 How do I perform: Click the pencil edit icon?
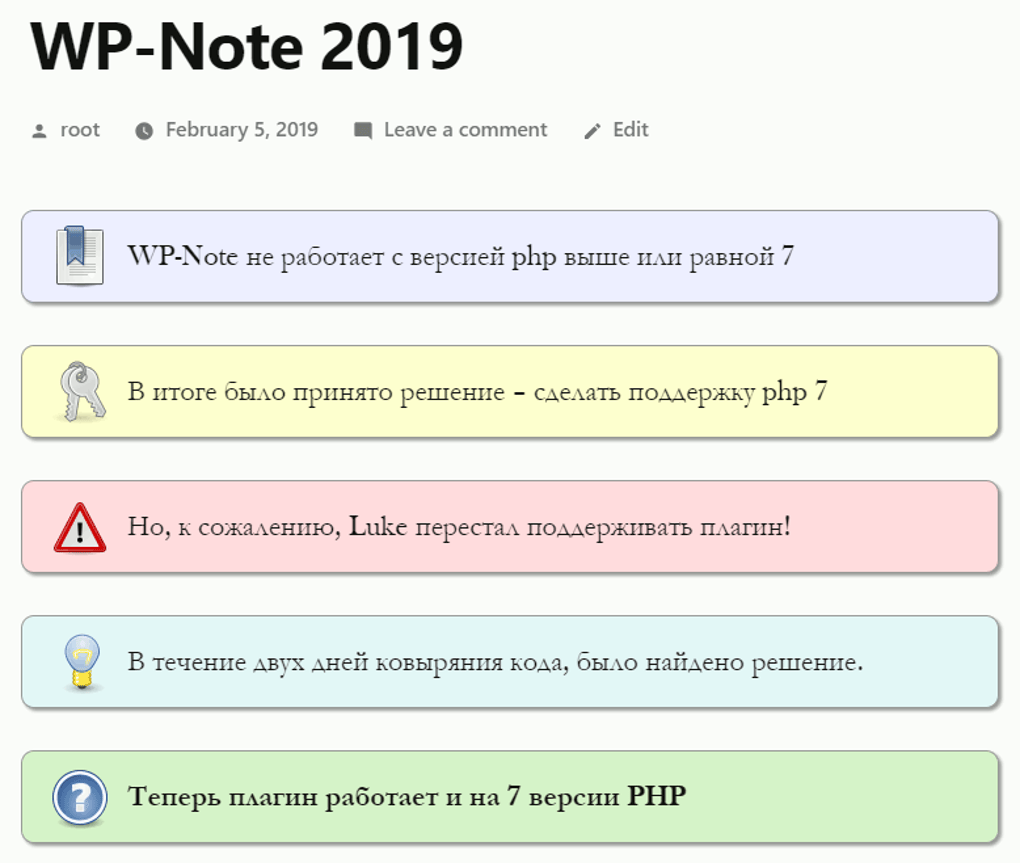point(593,131)
